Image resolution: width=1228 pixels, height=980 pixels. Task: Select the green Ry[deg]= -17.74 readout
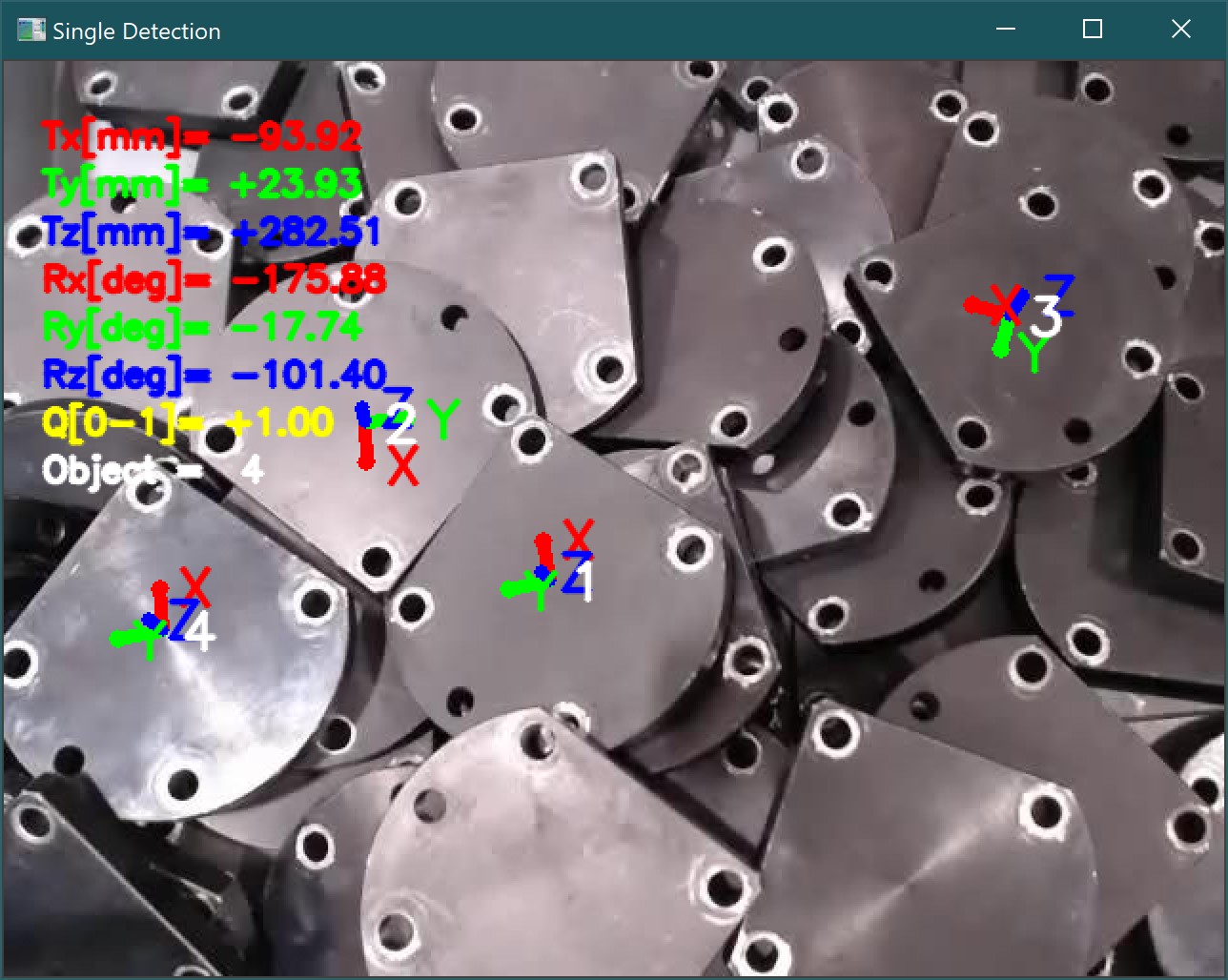202,327
